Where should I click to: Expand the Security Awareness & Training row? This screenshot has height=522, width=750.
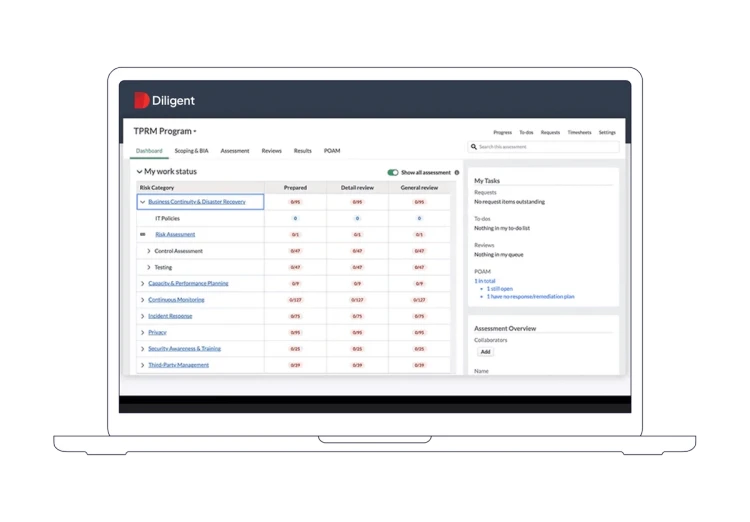[143, 349]
